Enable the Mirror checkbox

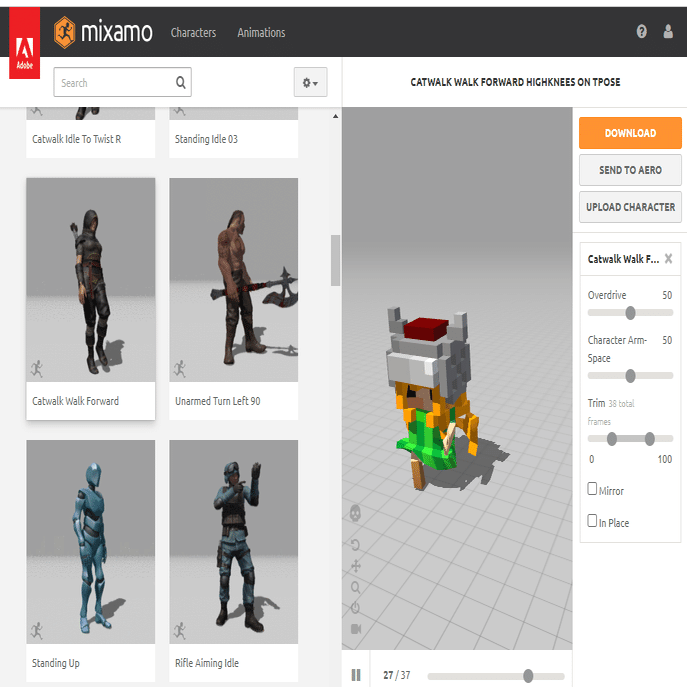(592, 489)
